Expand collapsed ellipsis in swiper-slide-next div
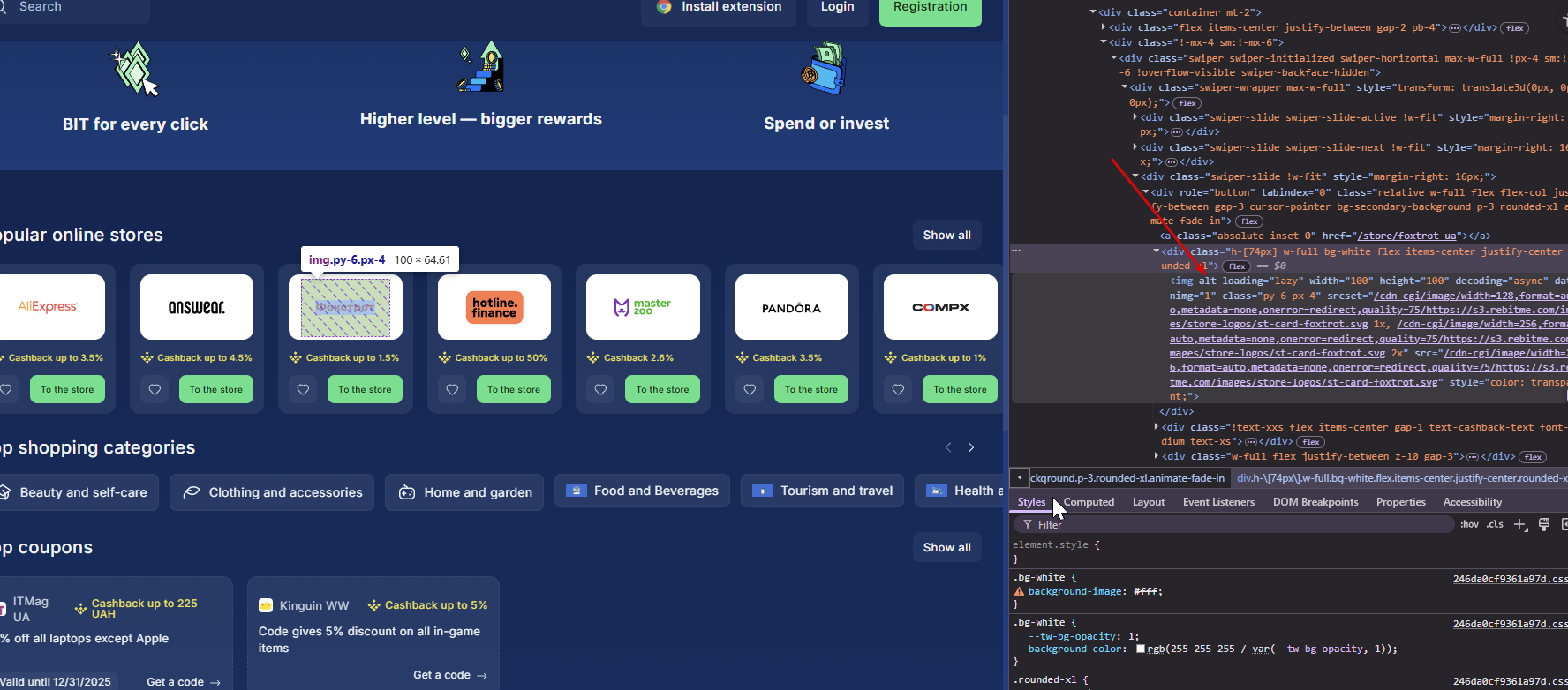 (1172, 162)
